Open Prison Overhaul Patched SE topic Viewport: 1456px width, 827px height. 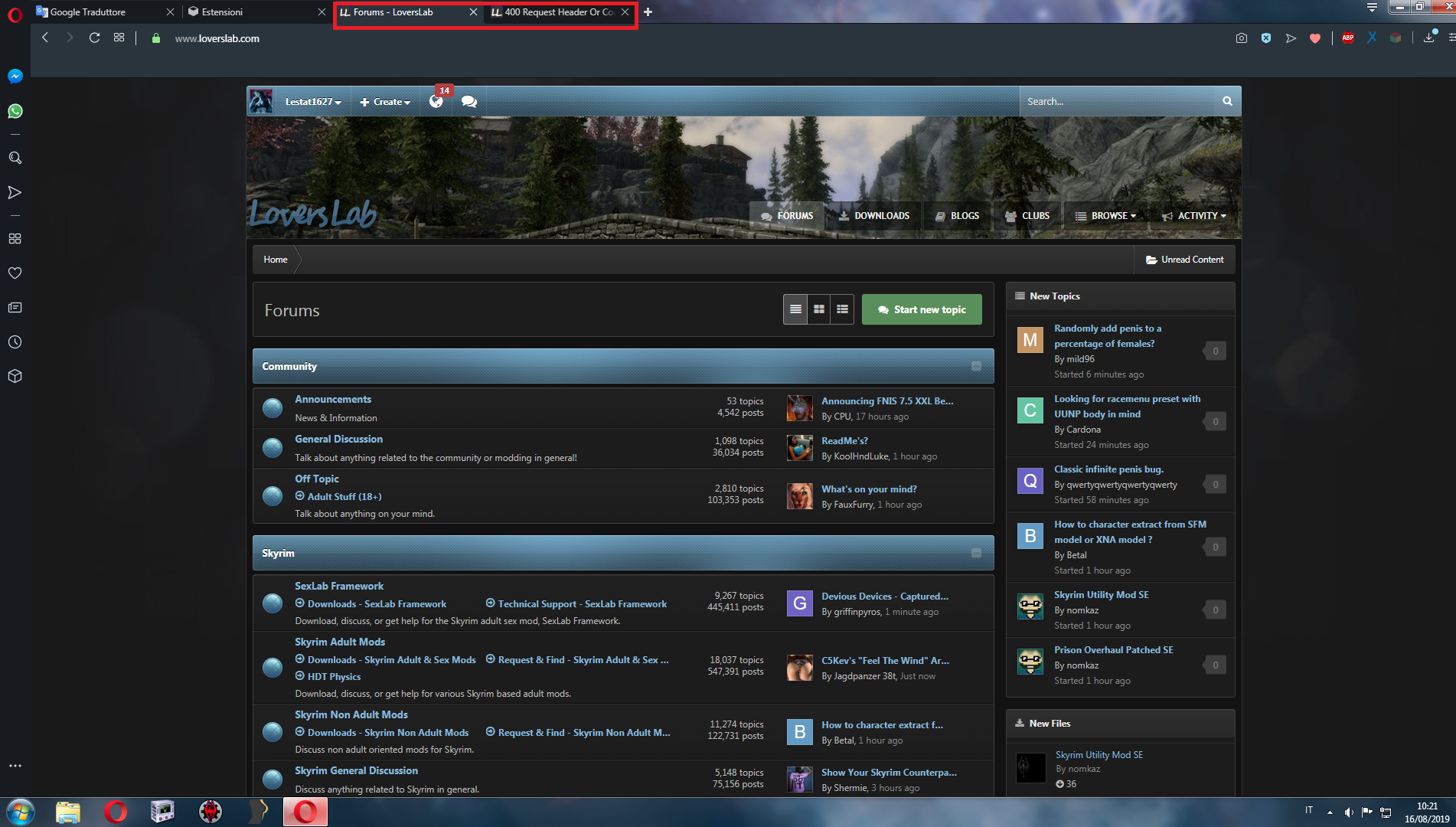coord(1114,650)
